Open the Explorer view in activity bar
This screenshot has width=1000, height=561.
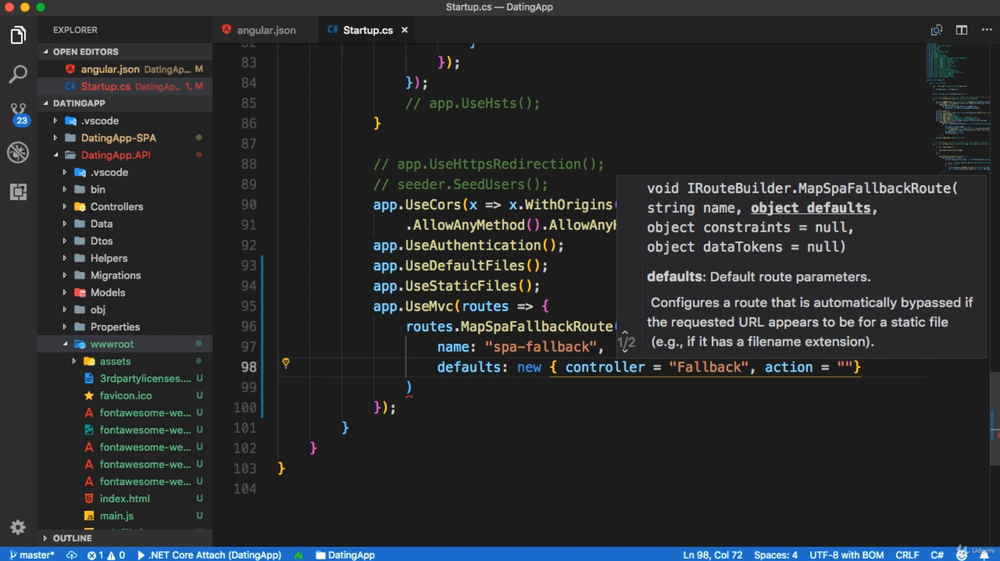[x=18, y=36]
